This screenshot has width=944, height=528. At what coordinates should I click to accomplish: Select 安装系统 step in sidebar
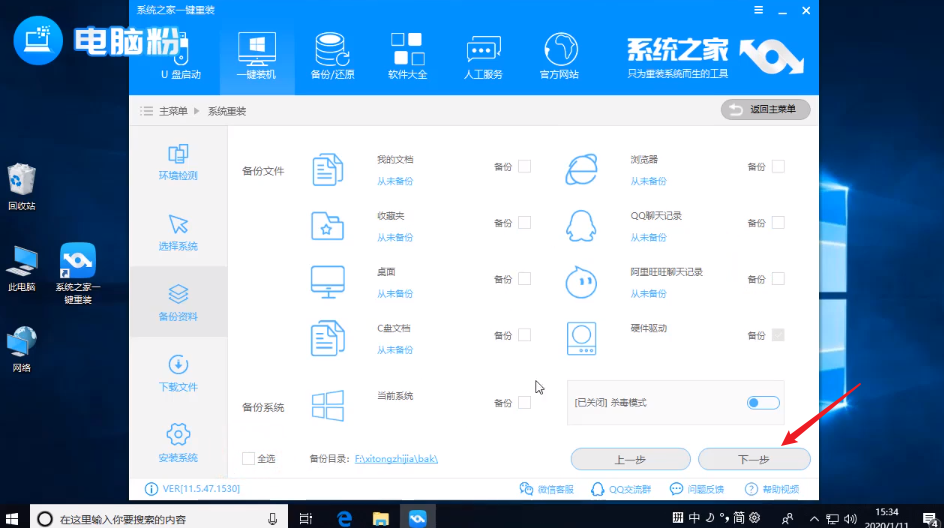pyautogui.click(x=178, y=443)
